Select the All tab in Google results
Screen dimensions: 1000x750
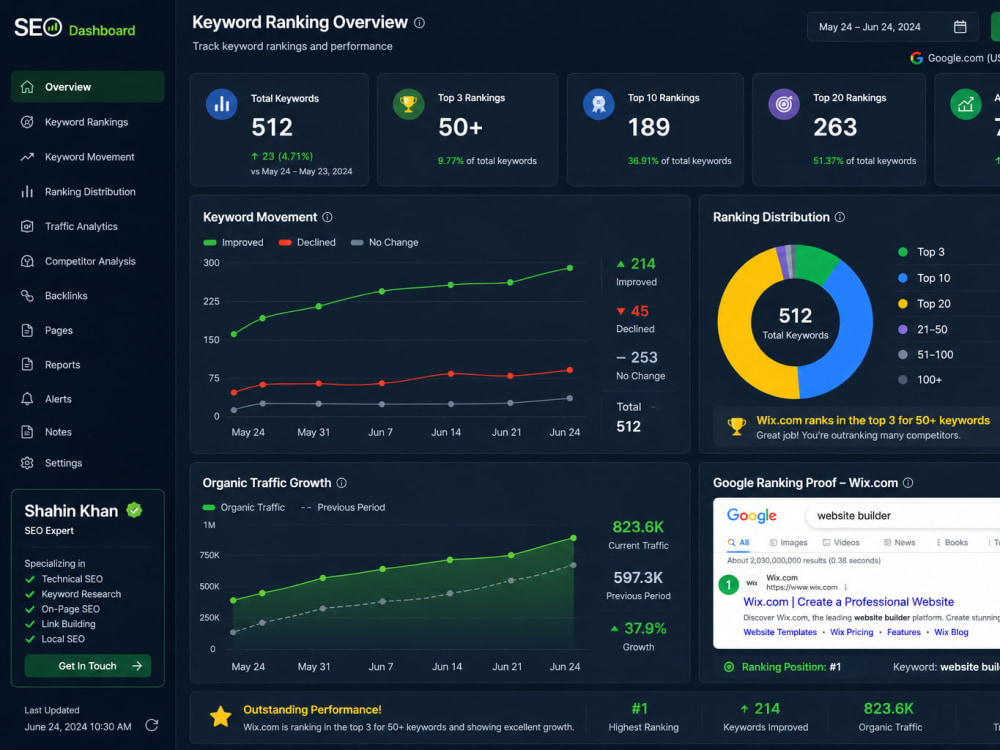click(738, 543)
